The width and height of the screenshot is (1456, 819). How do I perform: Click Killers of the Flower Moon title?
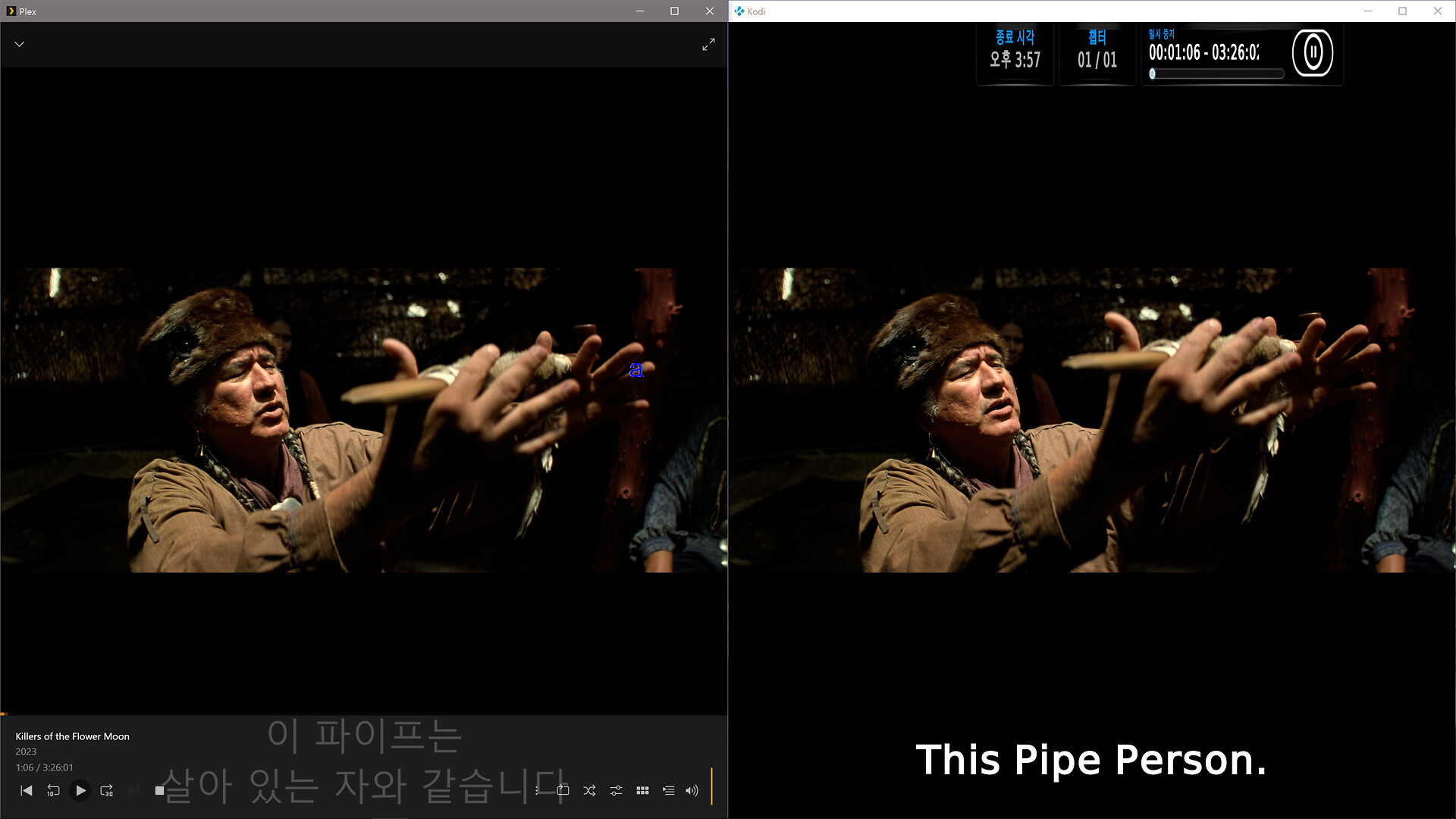[72, 736]
